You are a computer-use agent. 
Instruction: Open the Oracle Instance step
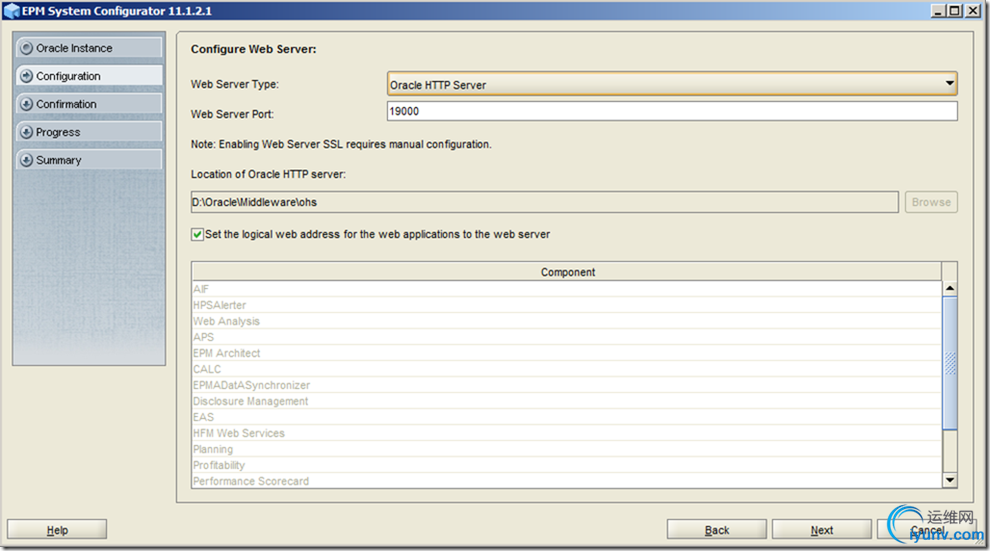click(89, 48)
